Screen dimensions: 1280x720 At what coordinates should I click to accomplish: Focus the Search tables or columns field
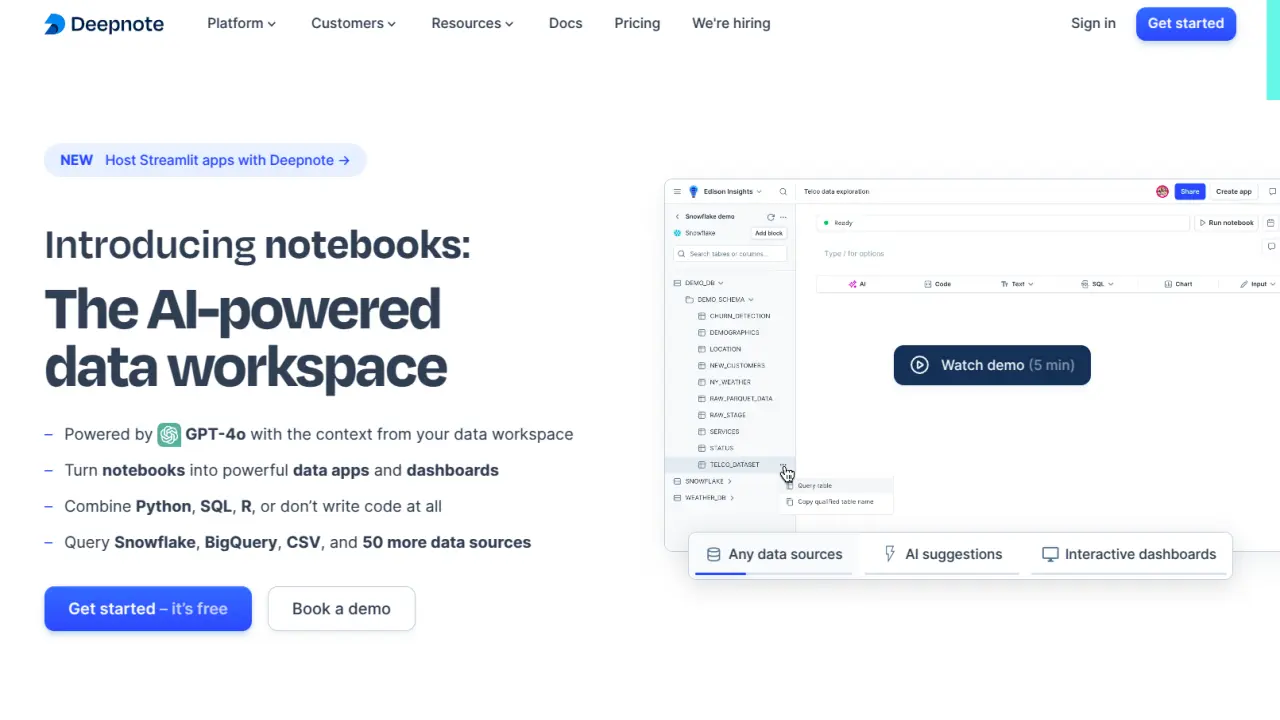click(730, 254)
